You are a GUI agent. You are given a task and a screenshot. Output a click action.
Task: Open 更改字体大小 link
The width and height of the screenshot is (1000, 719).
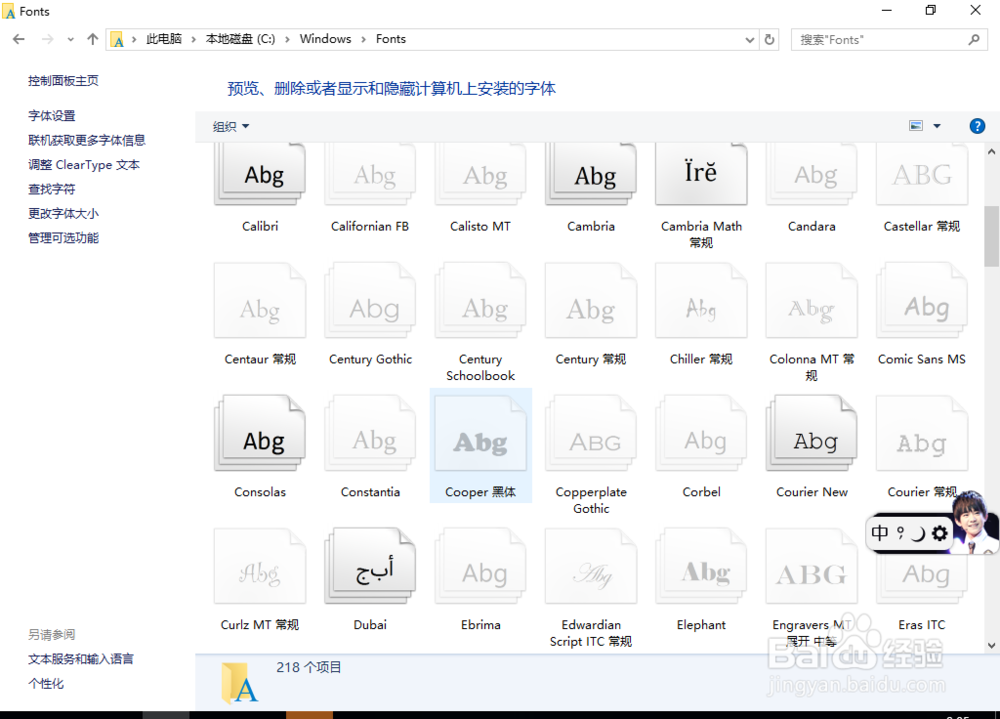[x=63, y=213]
